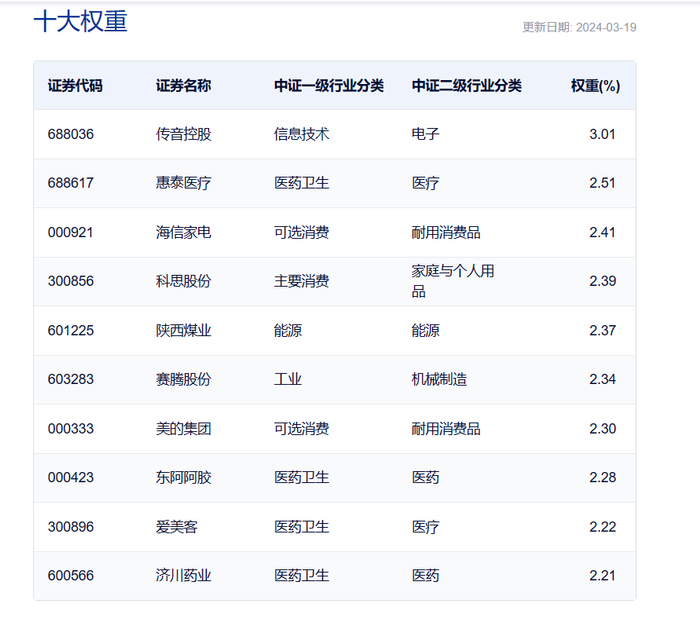The height and width of the screenshot is (622, 700).
Task: Click weight value 2.34
Action: click(602, 380)
